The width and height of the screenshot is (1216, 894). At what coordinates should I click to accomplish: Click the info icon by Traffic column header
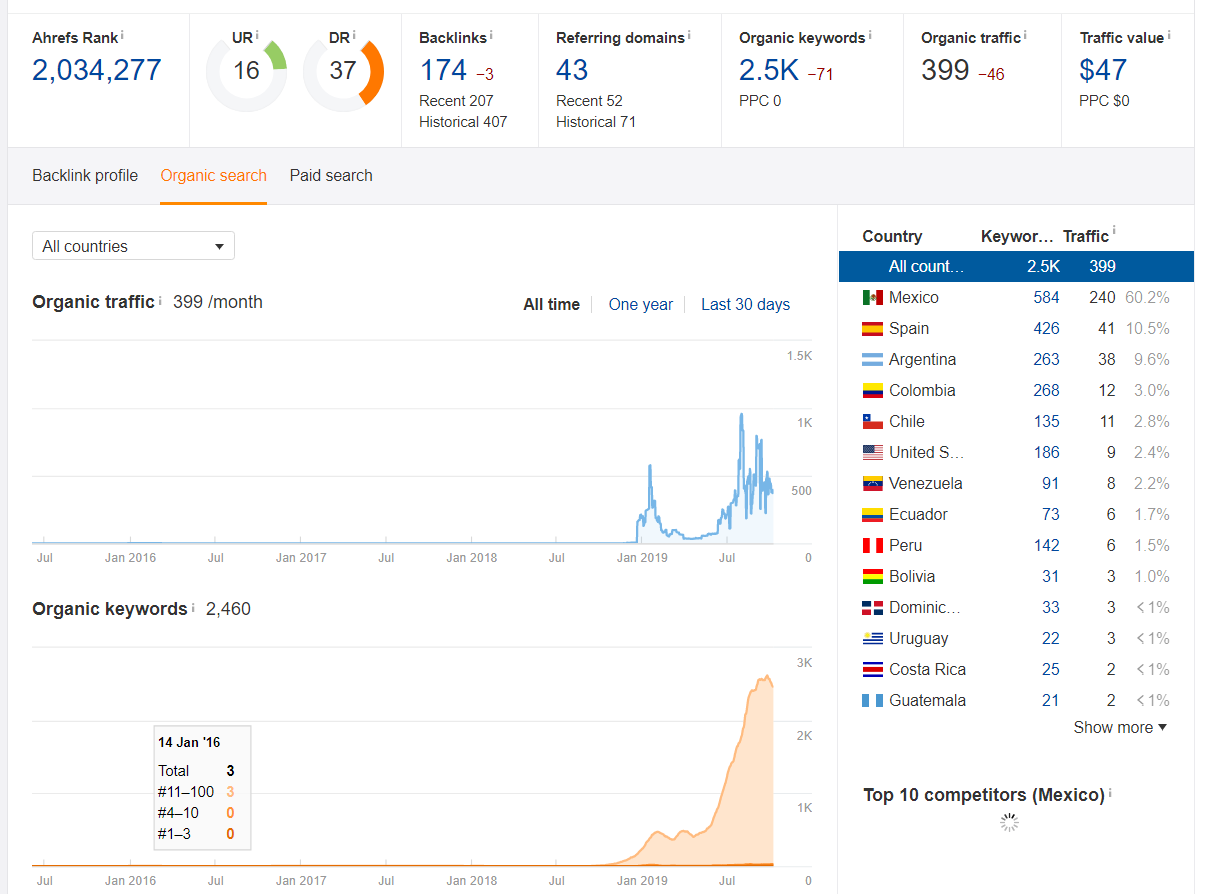(1114, 231)
